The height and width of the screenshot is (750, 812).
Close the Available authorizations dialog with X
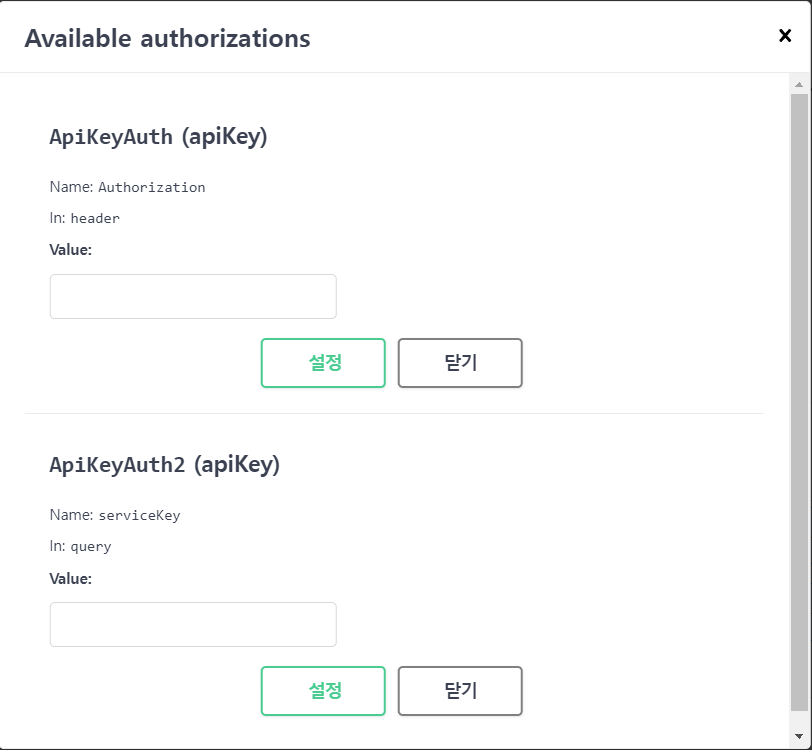pos(785,36)
